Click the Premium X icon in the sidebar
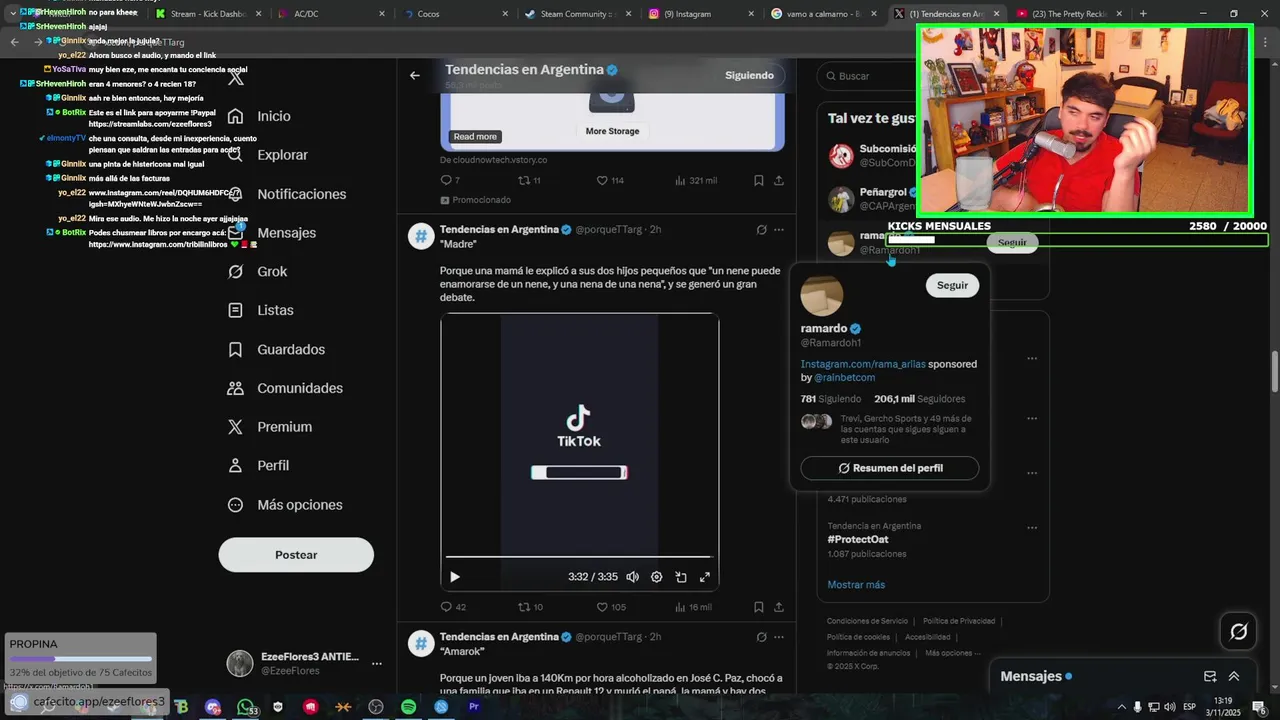This screenshot has width=1280, height=720. [x=236, y=427]
